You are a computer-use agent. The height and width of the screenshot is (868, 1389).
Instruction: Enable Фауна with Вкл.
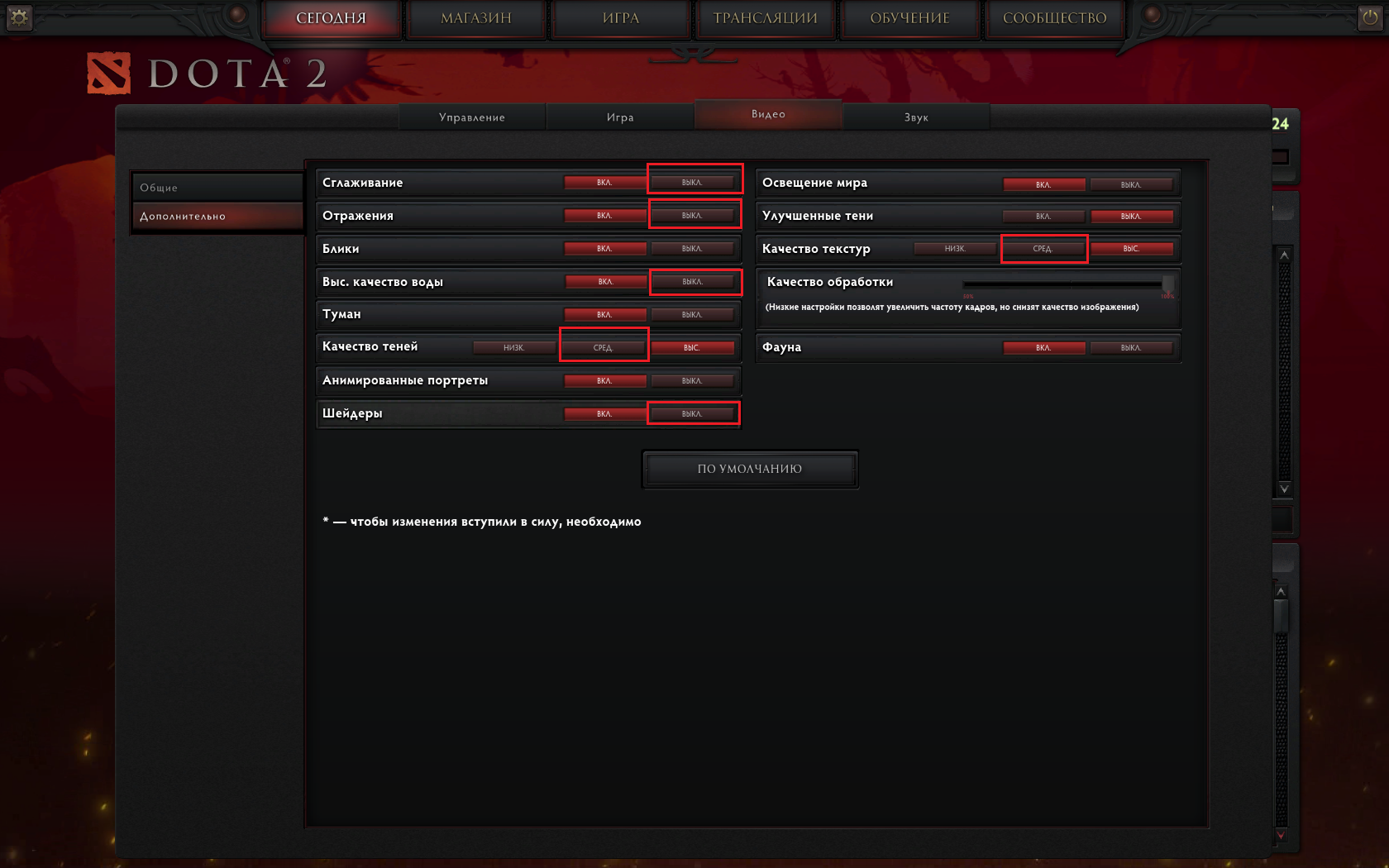coord(1044,348)
